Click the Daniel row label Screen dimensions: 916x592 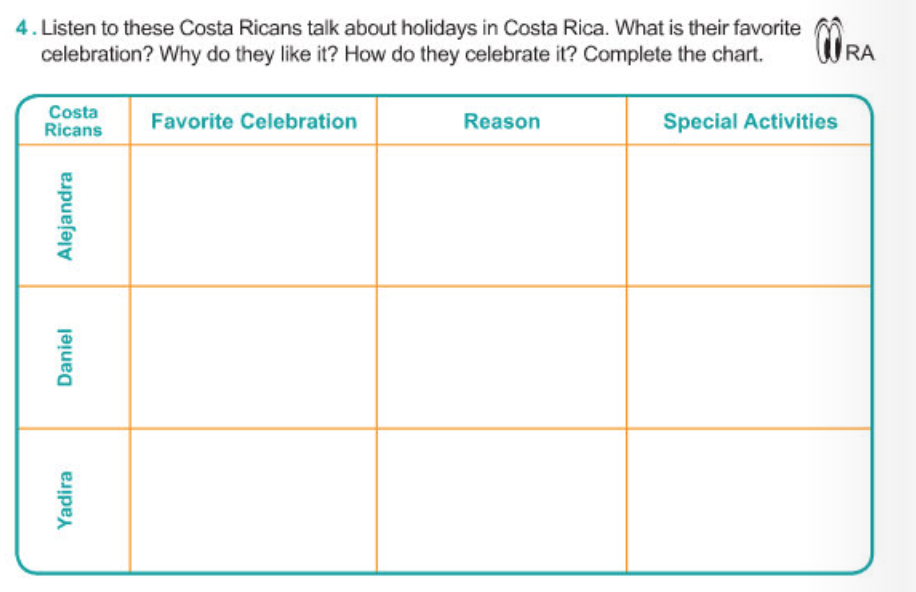click(66, 357)
